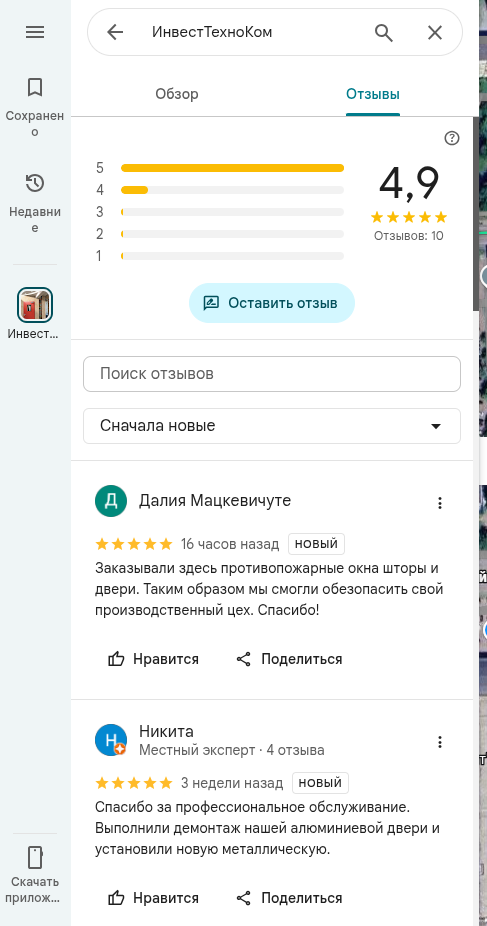Viewport: 487px width, 926px height.
Task: Click the five-star row in Никита's review
Action: point(134,783)
